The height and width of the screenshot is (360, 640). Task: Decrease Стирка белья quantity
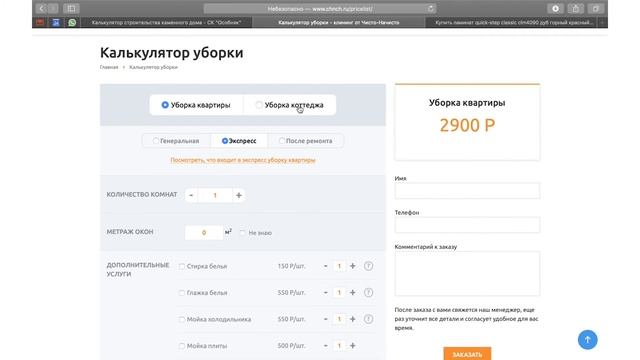tap(326, 266)
